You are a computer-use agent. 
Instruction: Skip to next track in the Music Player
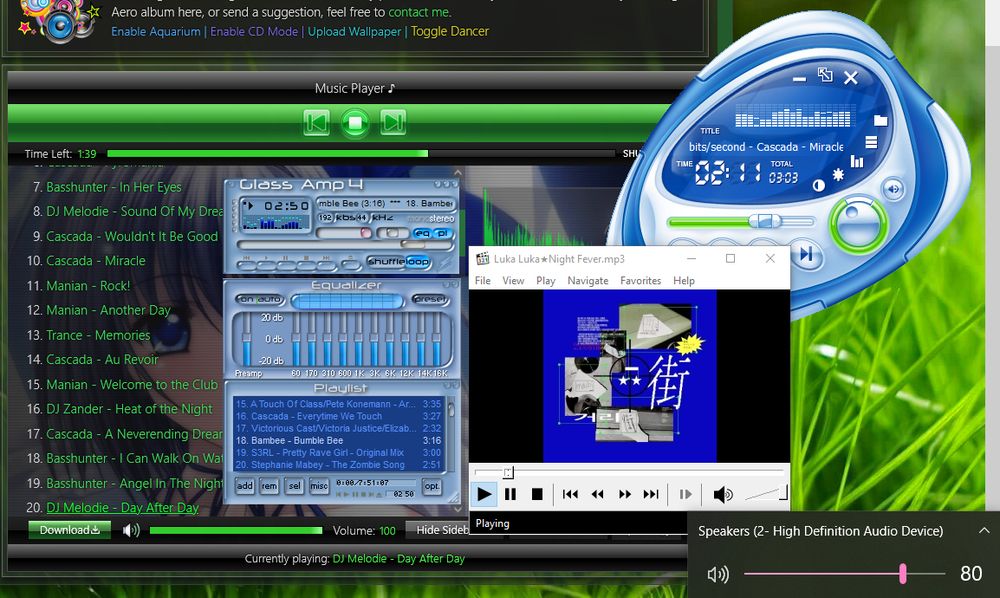(393, 122)
